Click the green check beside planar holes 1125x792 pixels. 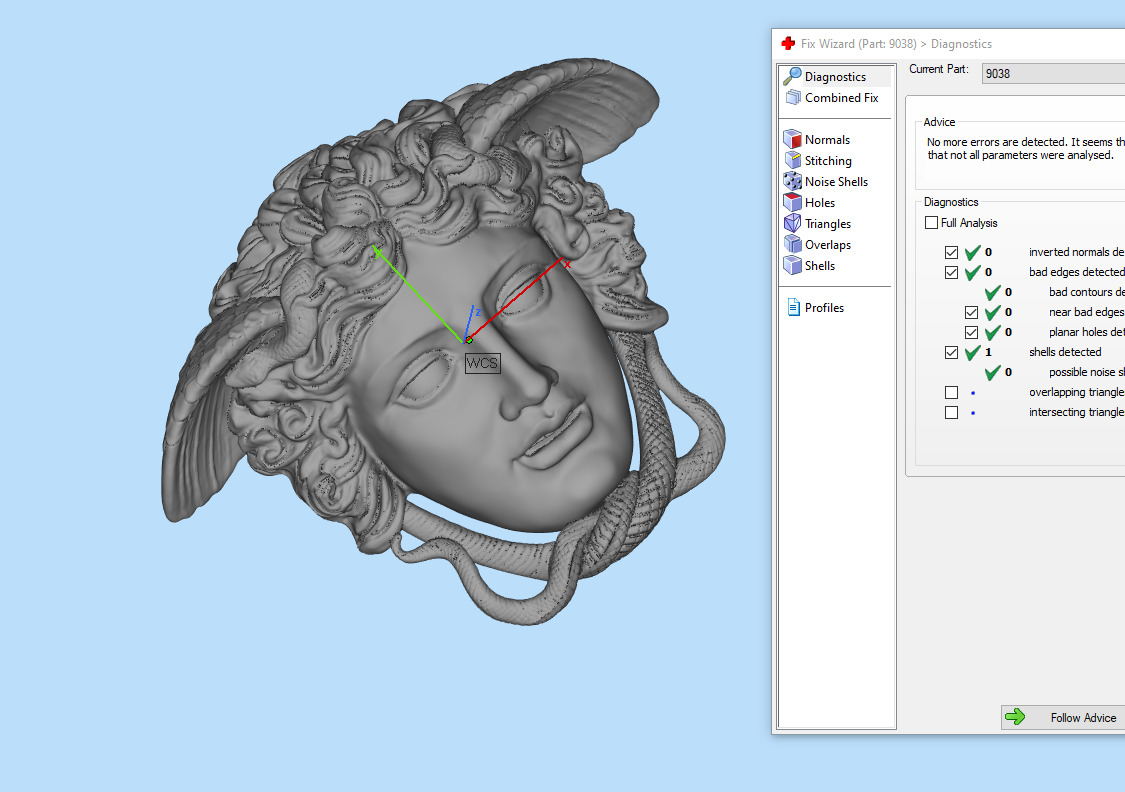coord(993,332)
